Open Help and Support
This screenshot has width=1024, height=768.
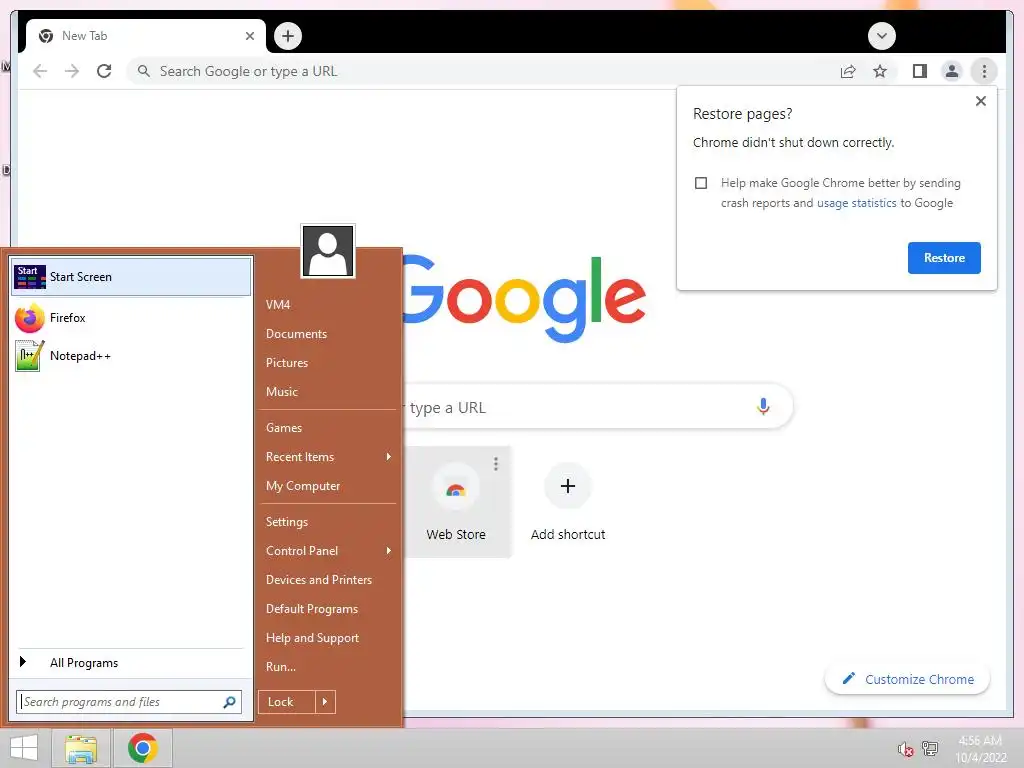312,638
